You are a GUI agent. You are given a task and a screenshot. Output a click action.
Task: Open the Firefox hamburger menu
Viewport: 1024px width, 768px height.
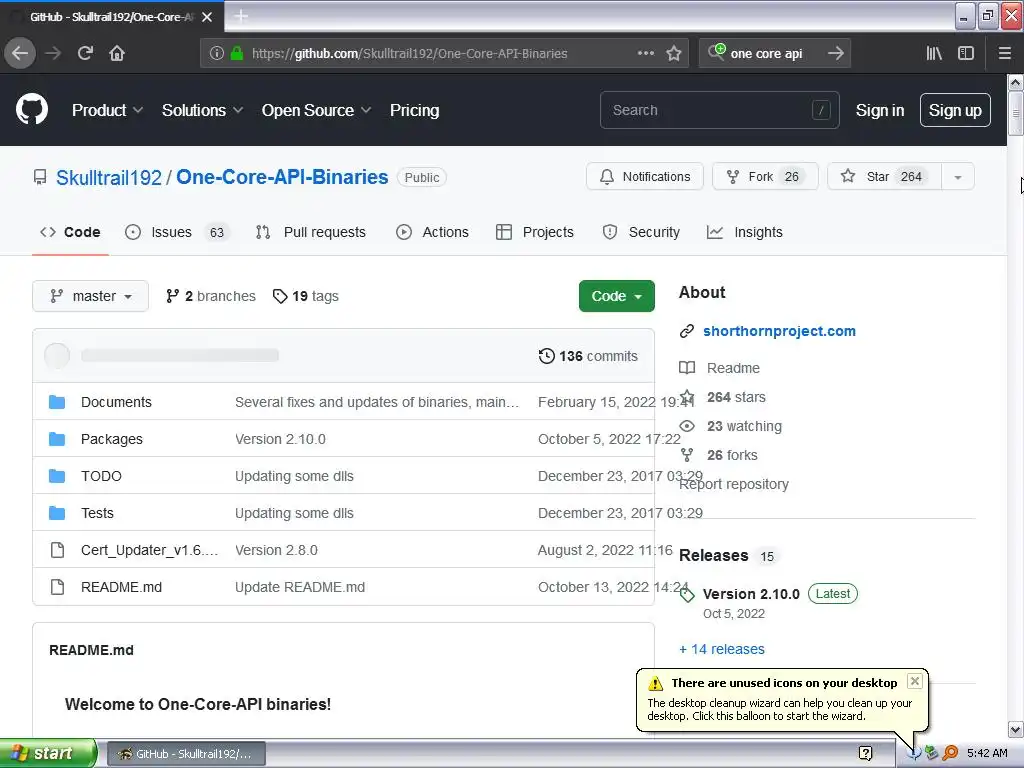(x=1005, y=54)
